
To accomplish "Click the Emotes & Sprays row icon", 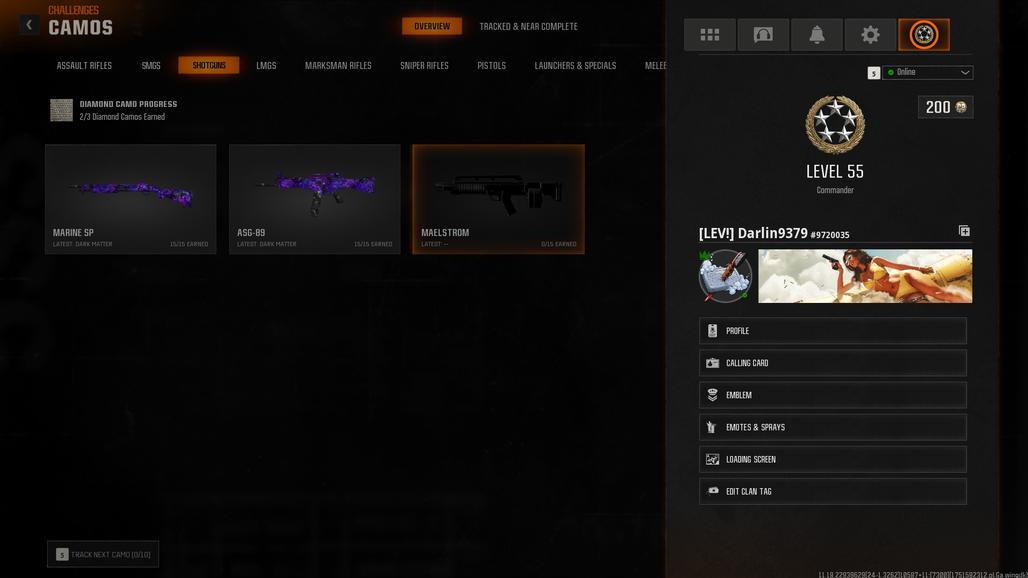I will (711, 427).
